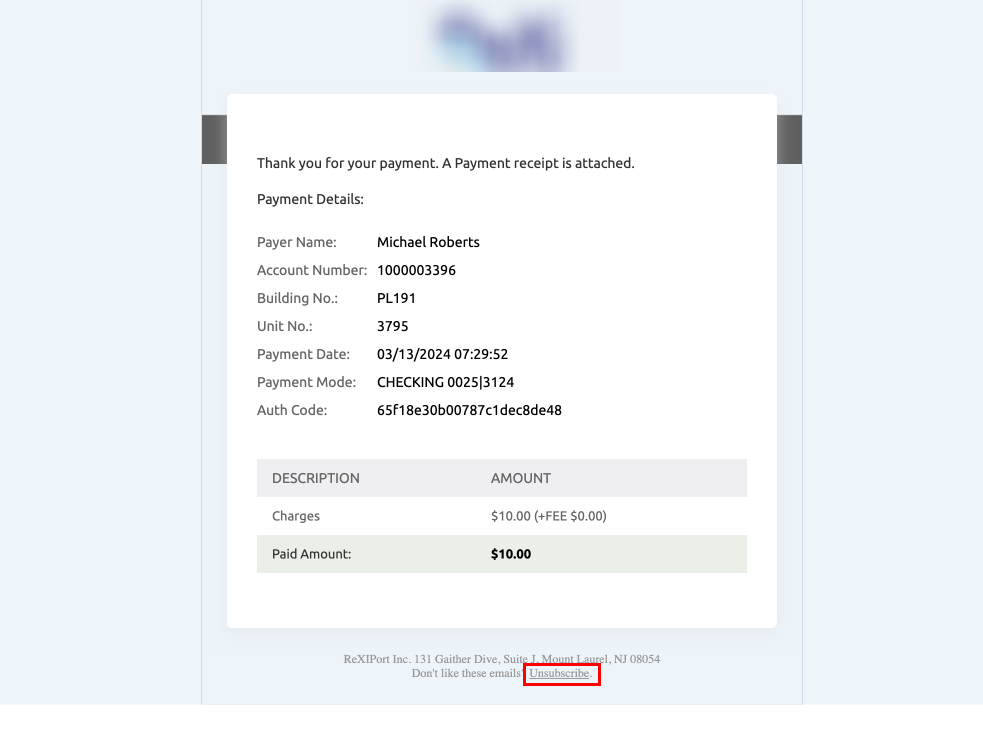
Task: Click the ReXIPort Inc. address line
Action: pyautogui.click(x=501, y=659)
